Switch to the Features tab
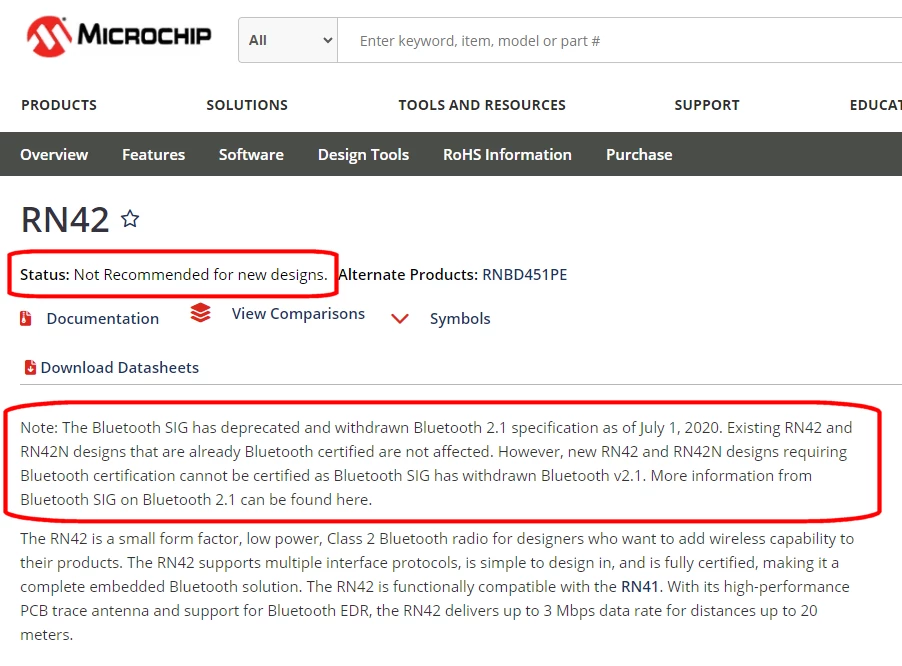This screenshot has width=902, height=666. point(154,155)
